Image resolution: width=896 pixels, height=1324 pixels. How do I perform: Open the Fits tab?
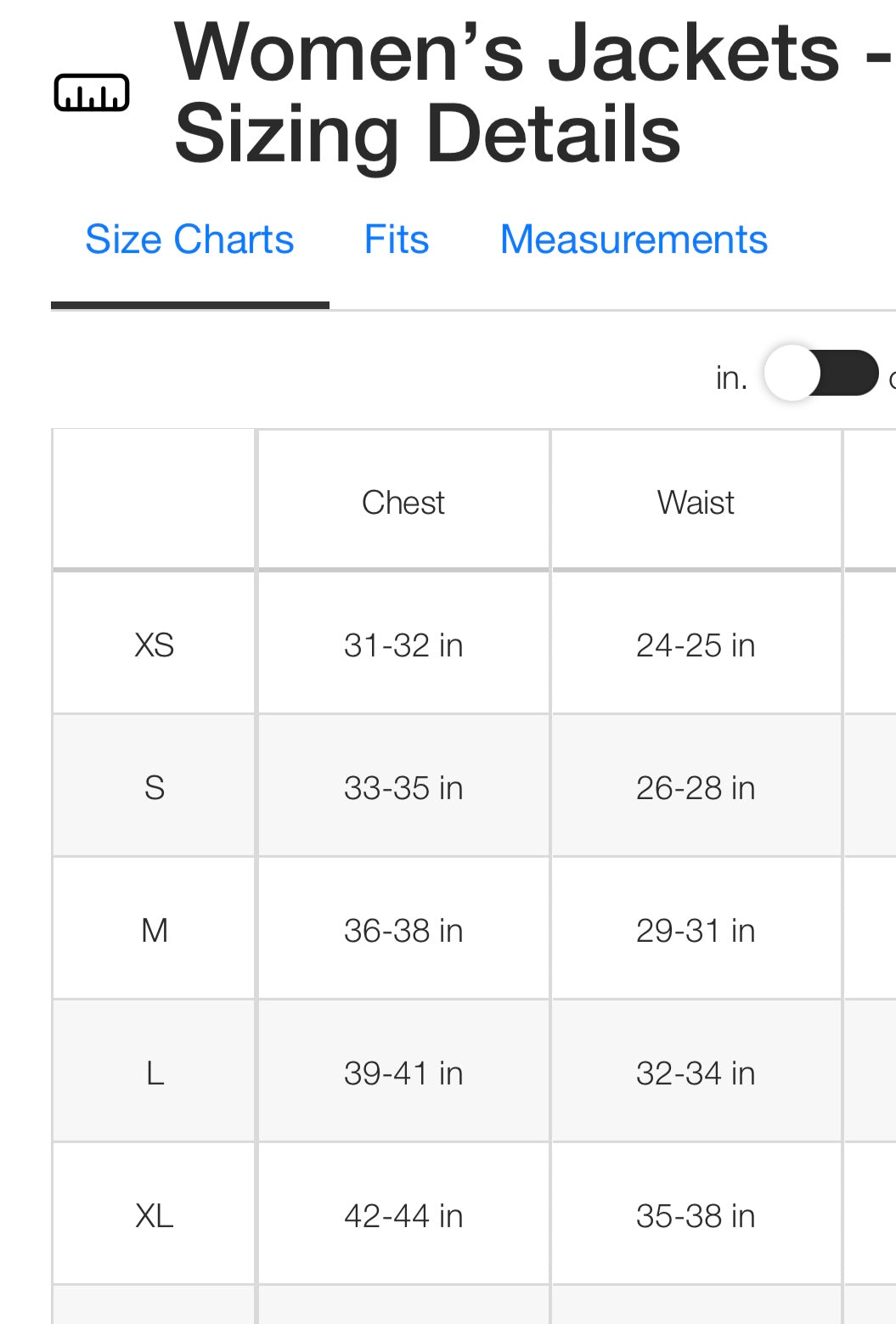click(397, 239)
